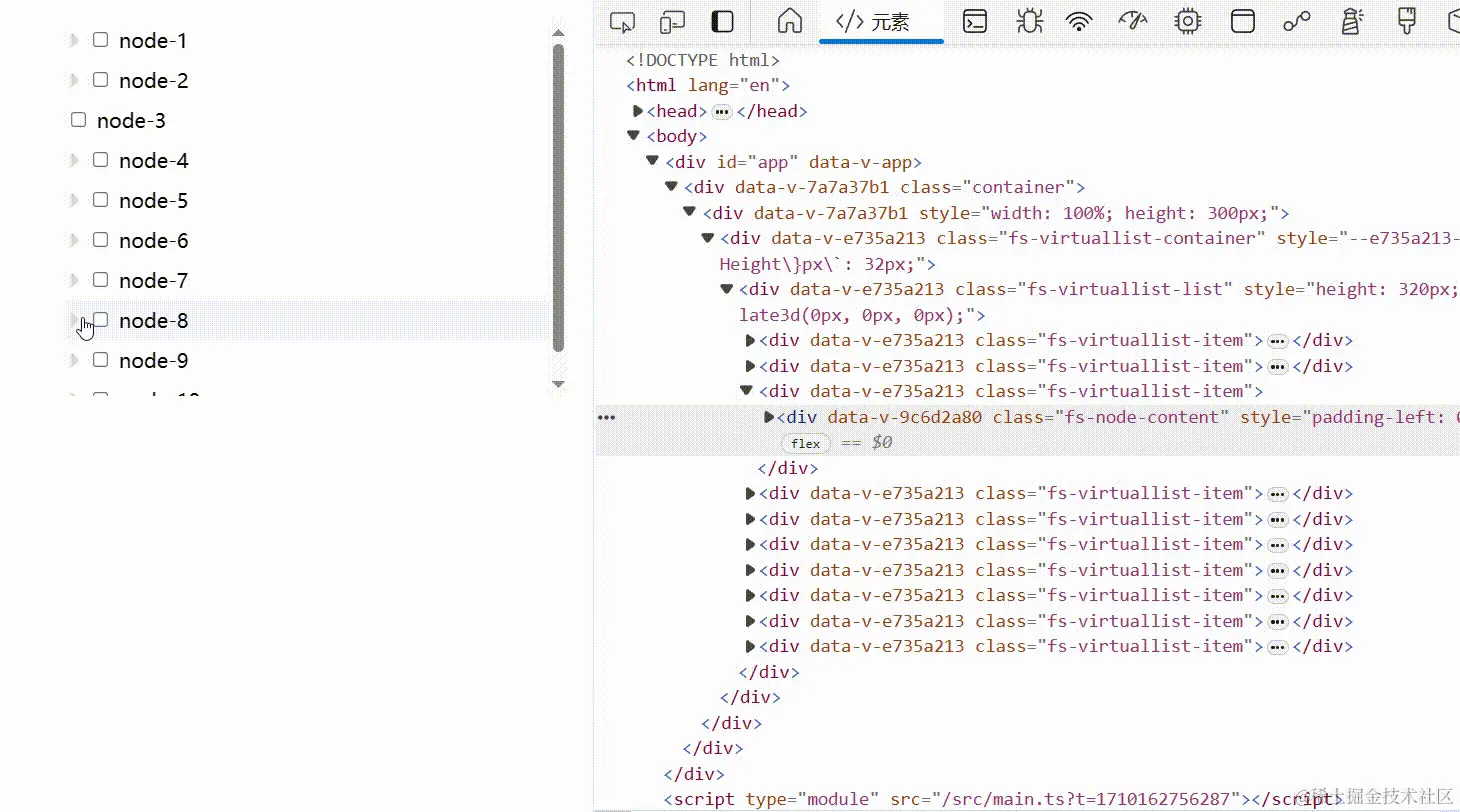
Task: Expand the node-1 tree arrow
Action: [73, 39]
